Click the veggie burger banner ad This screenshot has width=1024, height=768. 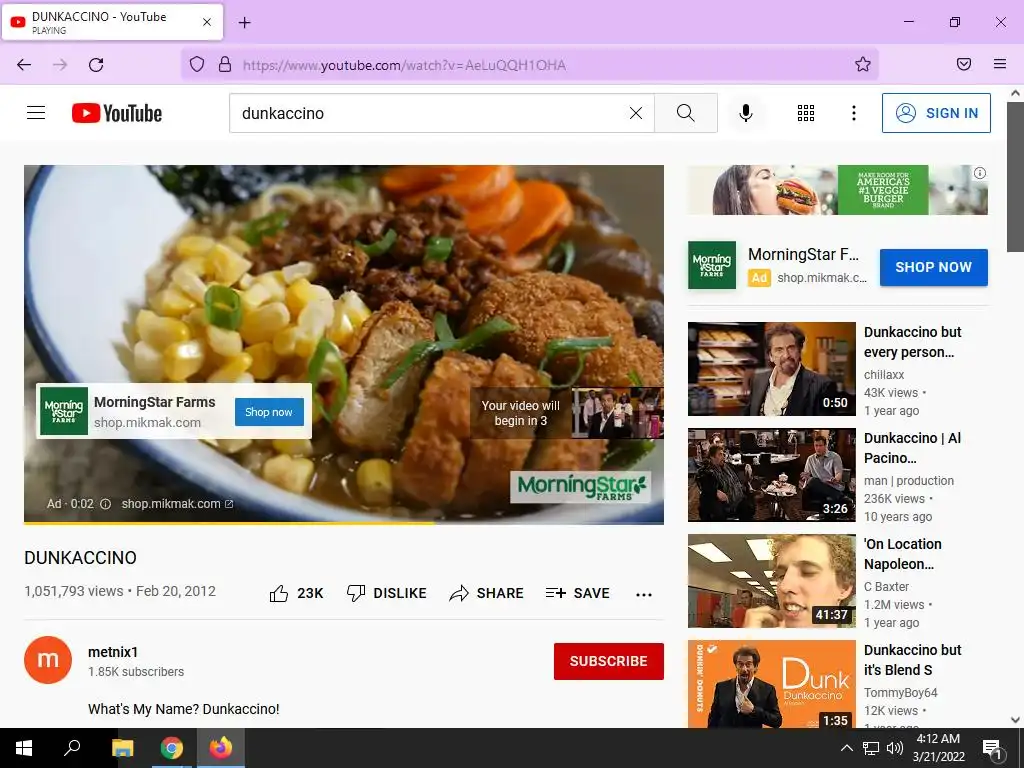(837, 190)
